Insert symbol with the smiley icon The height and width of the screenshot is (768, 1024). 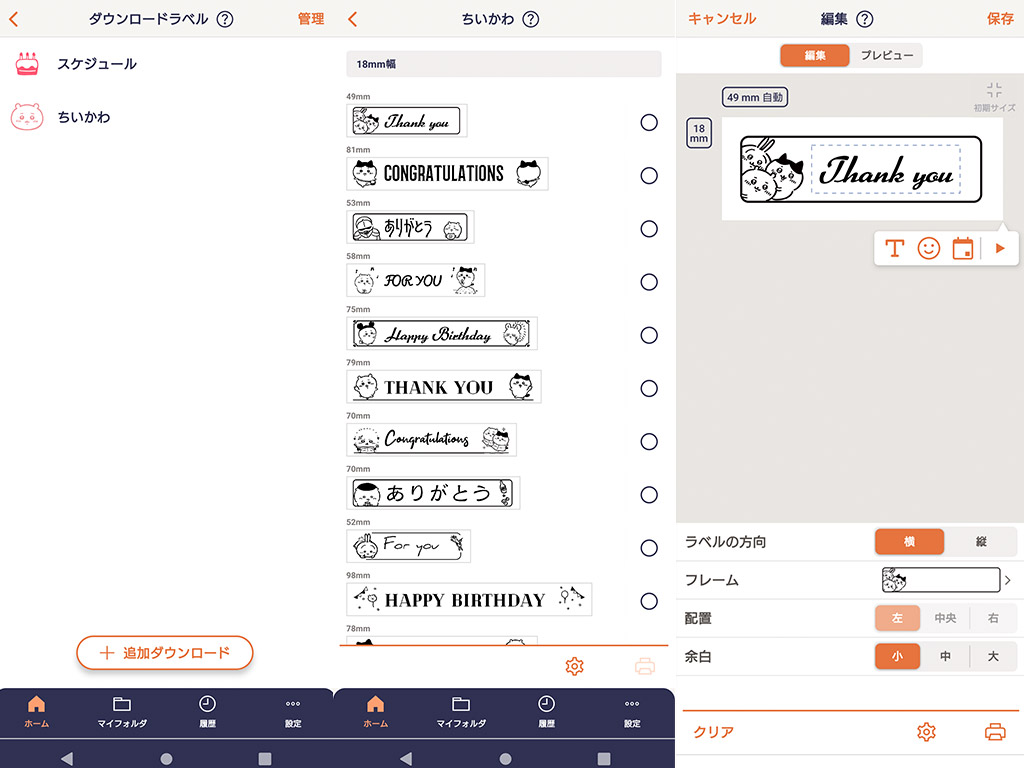pos(929,249)
